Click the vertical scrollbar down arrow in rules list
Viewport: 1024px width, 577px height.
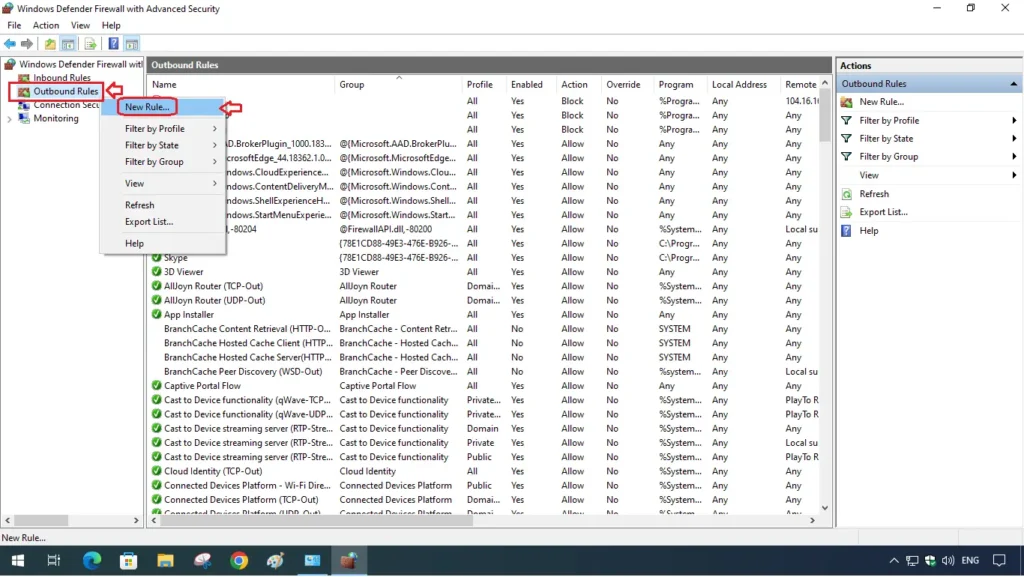[x=825, y=508]
